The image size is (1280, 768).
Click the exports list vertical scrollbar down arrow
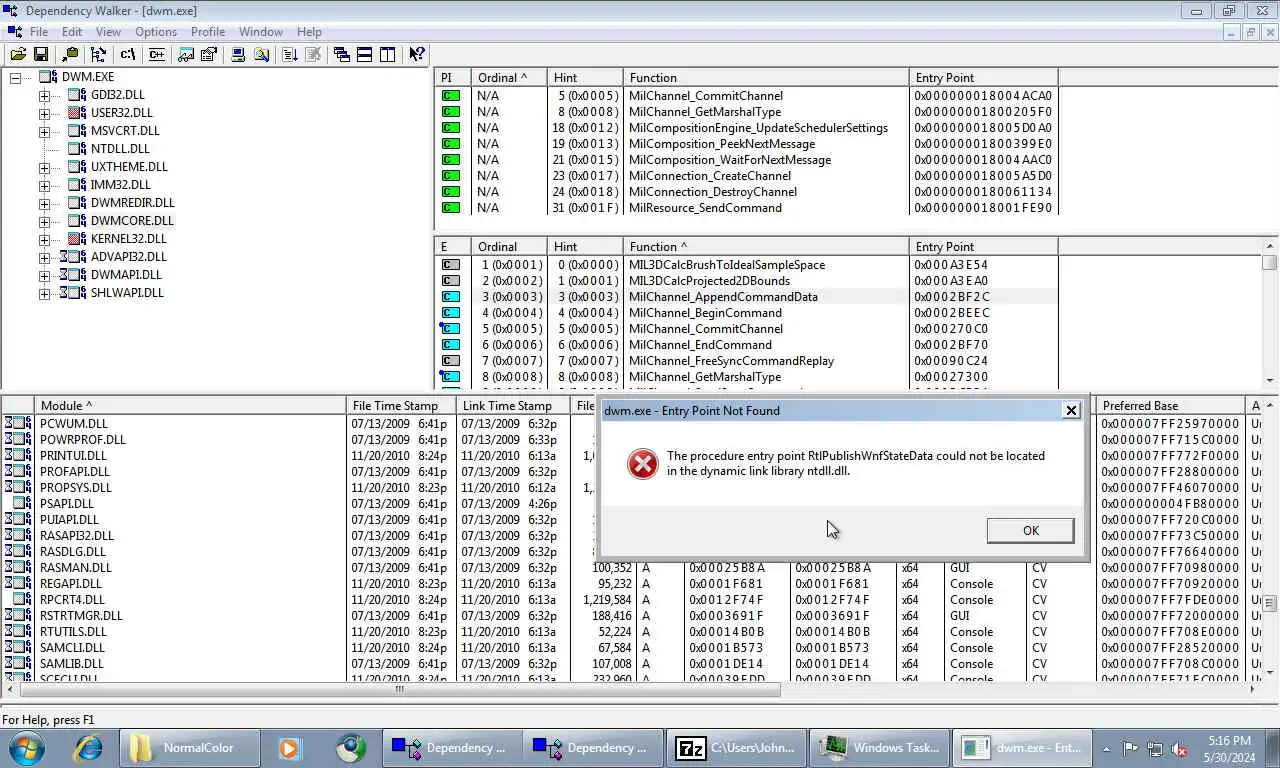(1270, 381)
